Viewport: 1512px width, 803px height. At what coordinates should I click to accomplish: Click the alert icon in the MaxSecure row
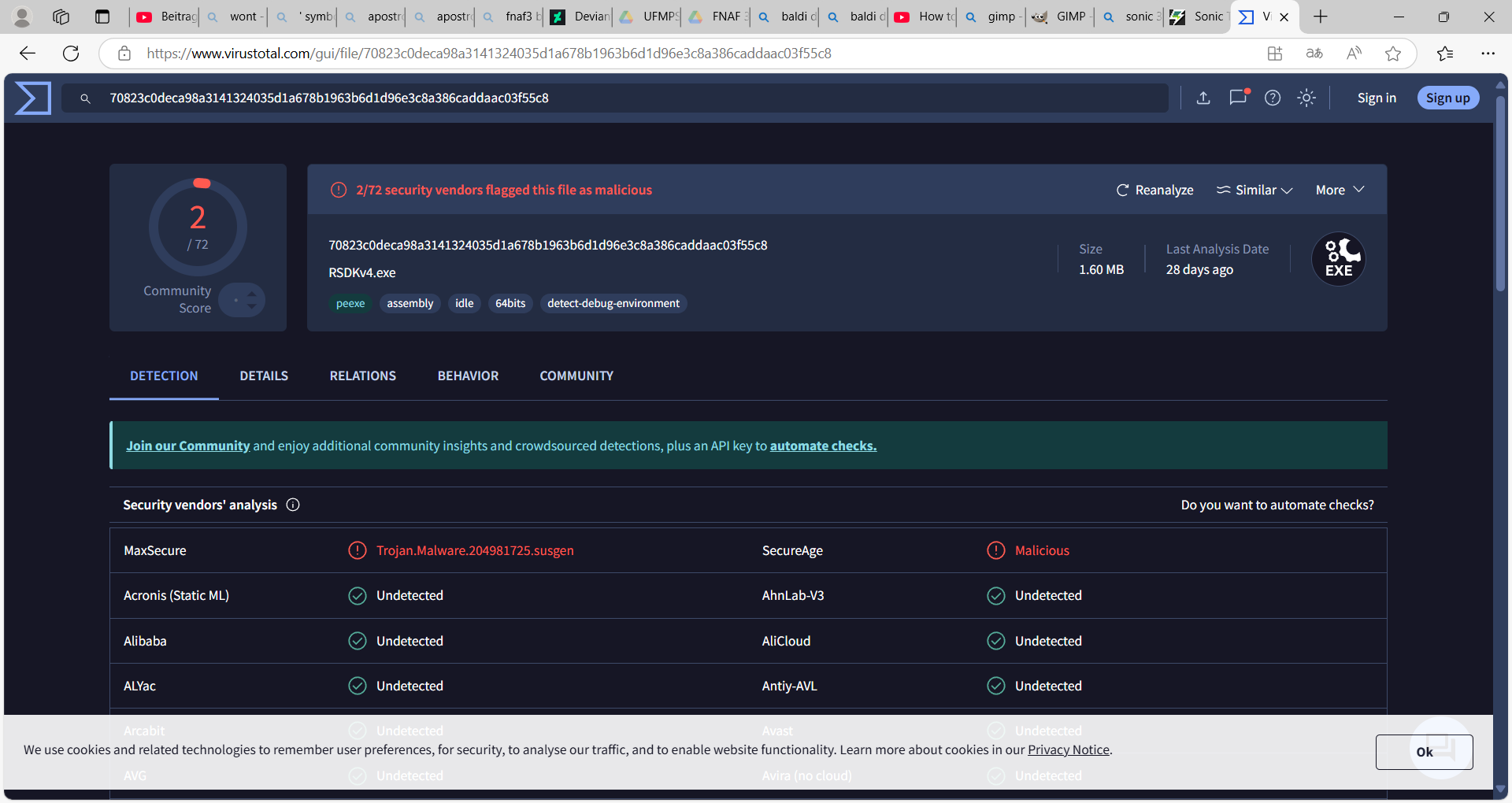click(358, 550)
